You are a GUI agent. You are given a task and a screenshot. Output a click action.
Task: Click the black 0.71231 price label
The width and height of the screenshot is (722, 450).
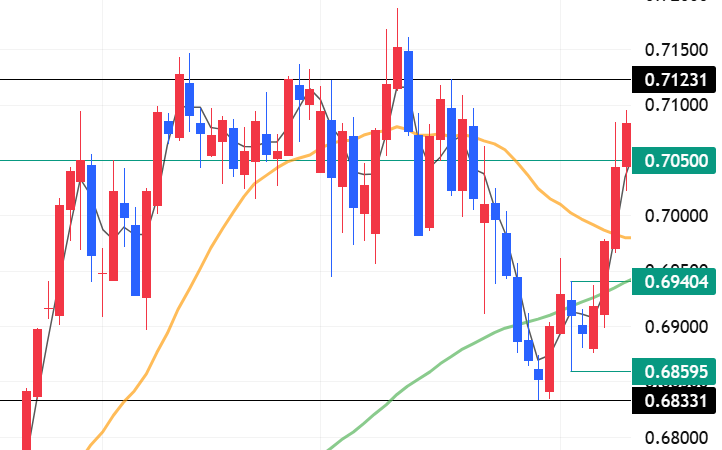point(676,79)
